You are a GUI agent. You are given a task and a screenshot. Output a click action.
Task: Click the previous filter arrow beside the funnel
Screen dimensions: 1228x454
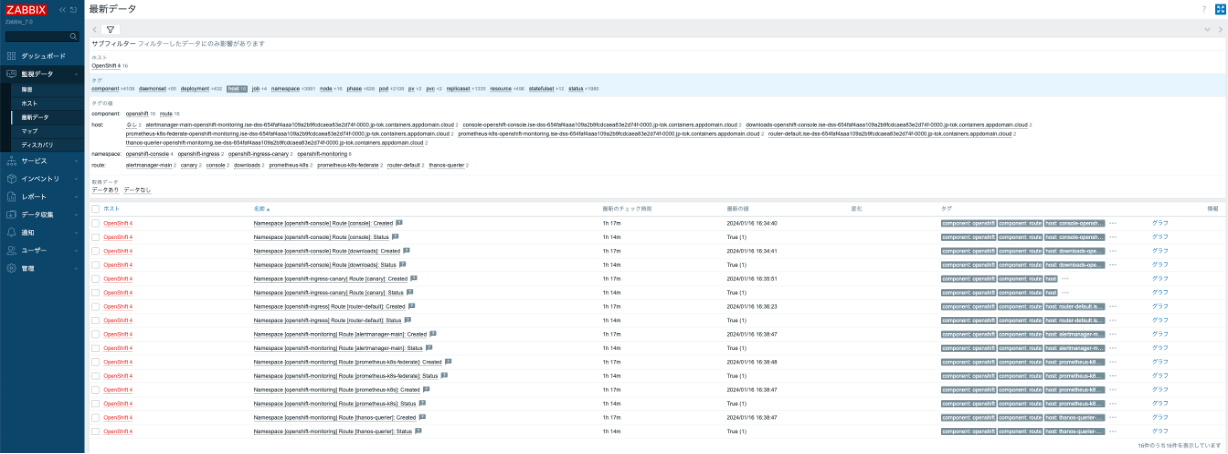pyautogui.click(x=95, y=29)
